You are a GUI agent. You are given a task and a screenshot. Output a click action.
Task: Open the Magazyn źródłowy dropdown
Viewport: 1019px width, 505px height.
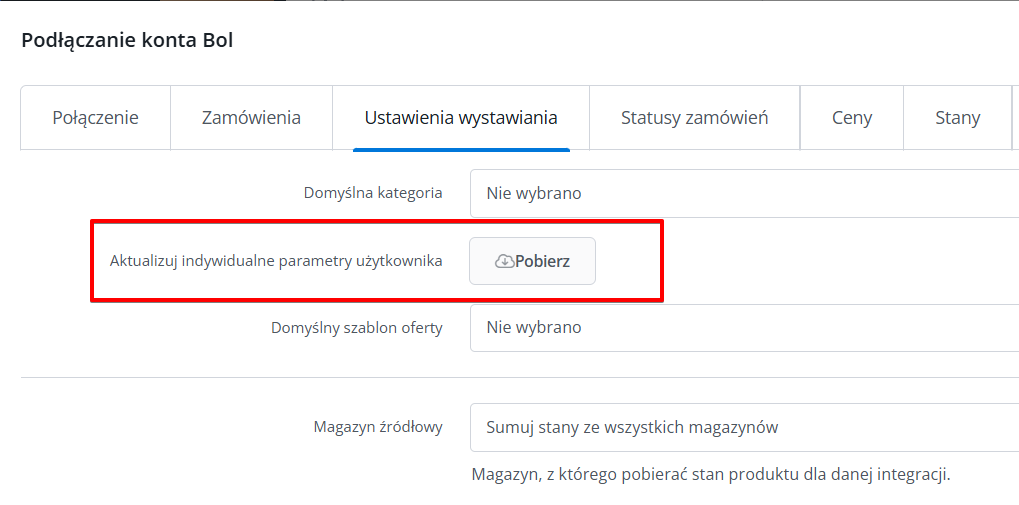[744, 428]
